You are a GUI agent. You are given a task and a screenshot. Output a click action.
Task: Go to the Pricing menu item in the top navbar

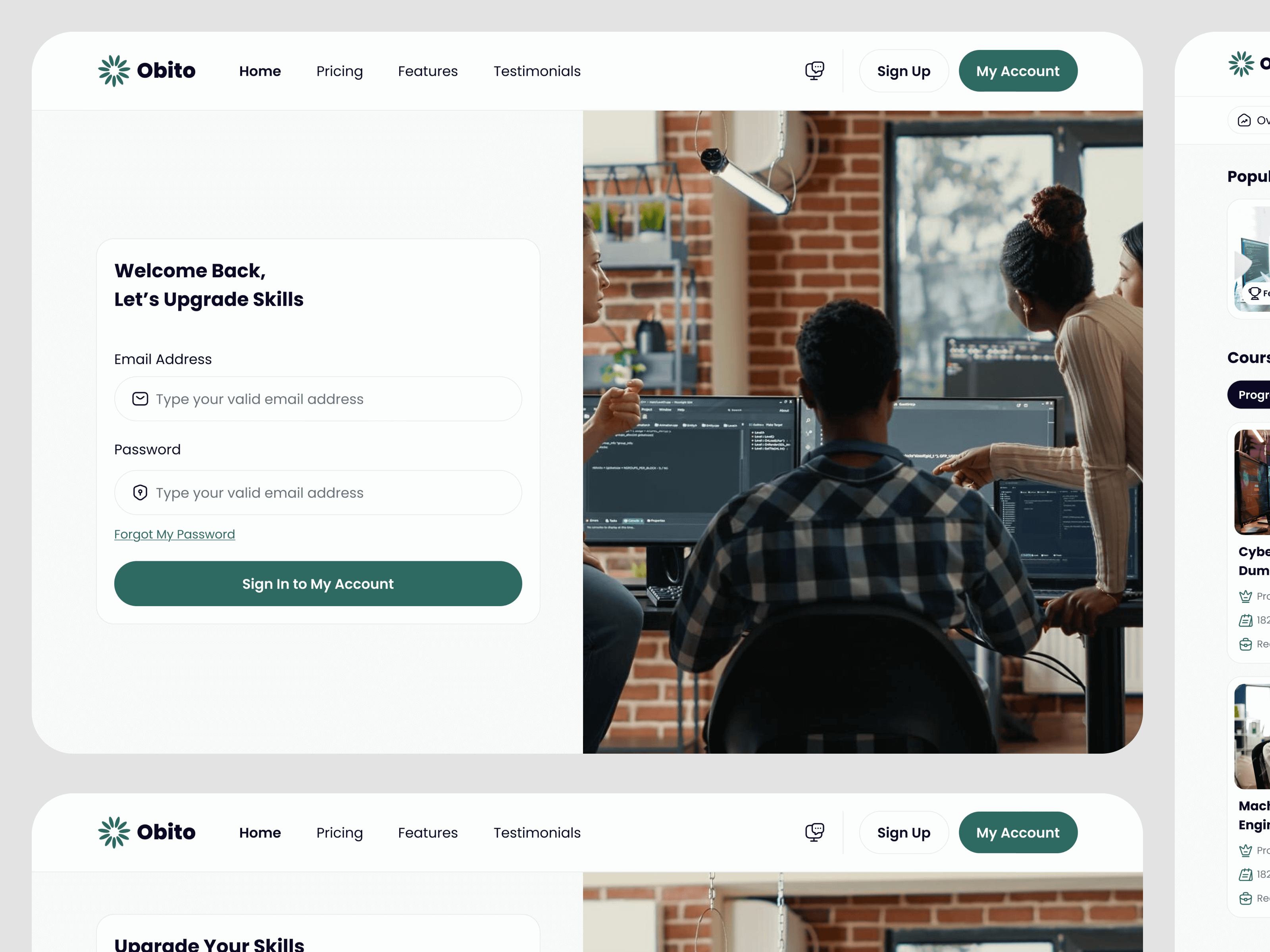pos(339,71)
